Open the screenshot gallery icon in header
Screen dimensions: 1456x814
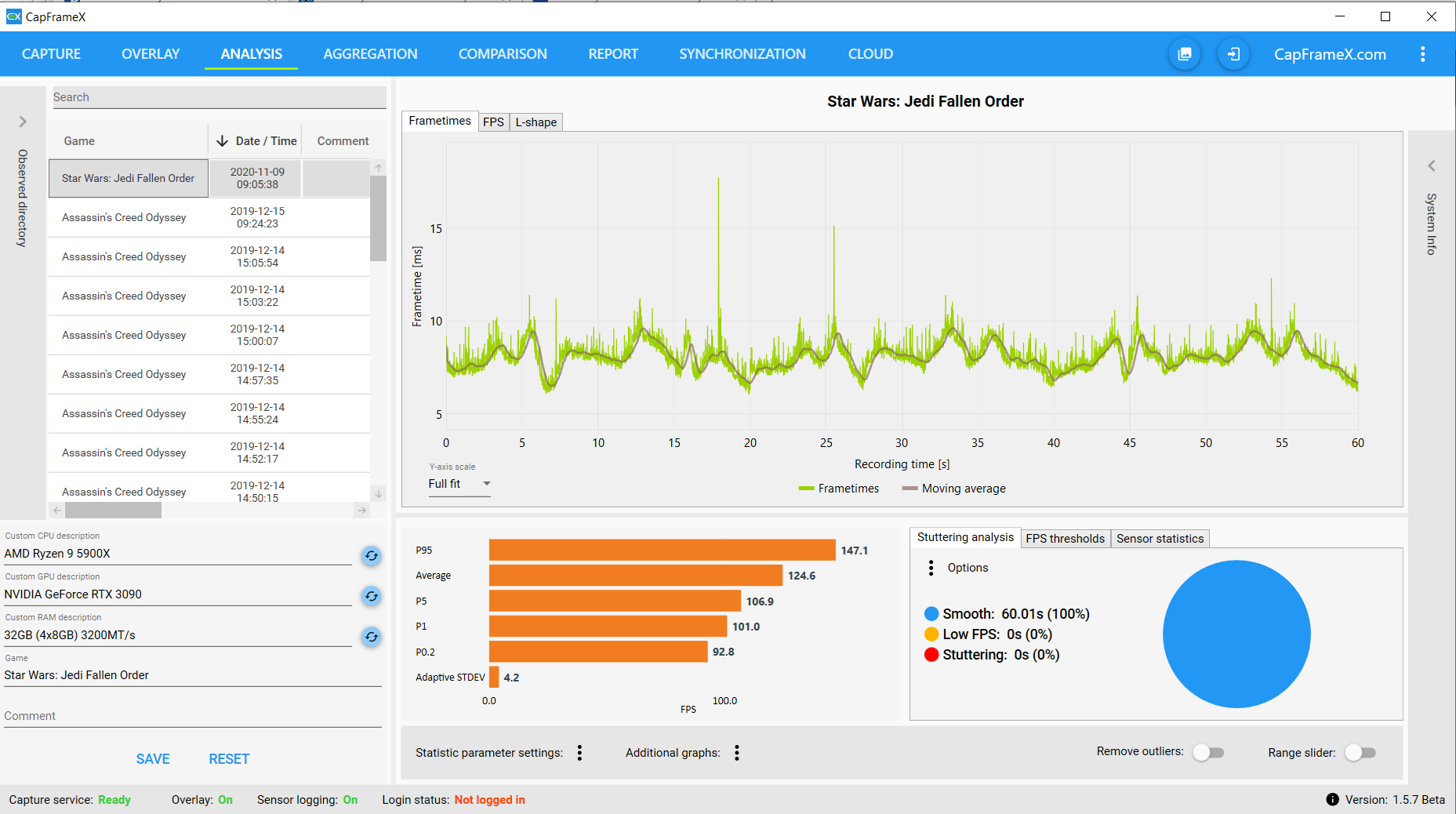[1185, 54]
